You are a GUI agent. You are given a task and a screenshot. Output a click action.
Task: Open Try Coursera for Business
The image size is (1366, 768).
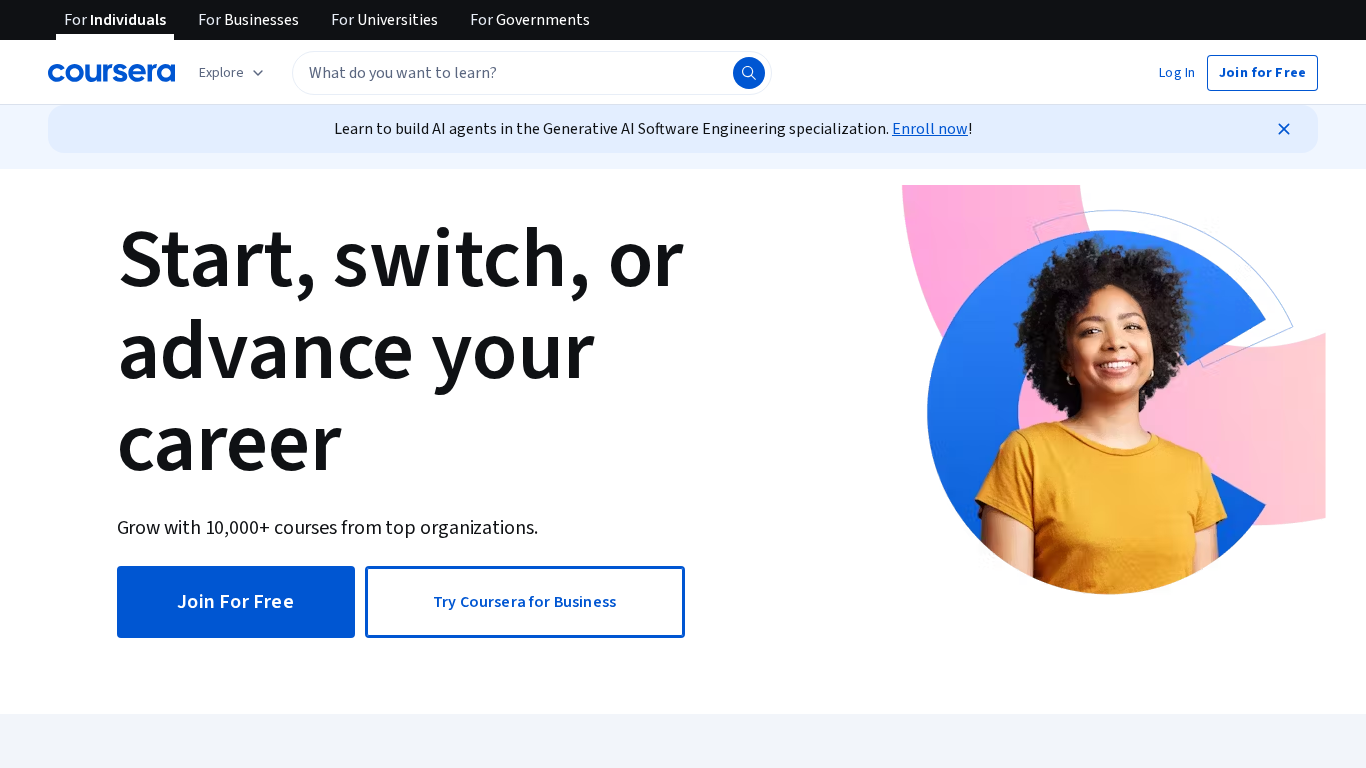(525, 602)
